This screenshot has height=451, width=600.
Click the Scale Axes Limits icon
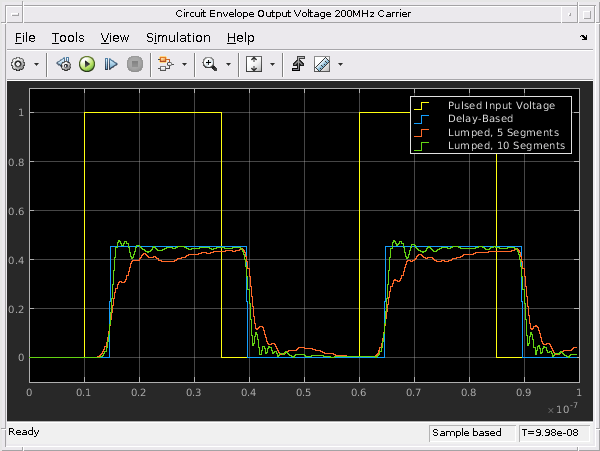tap(254, 64)
